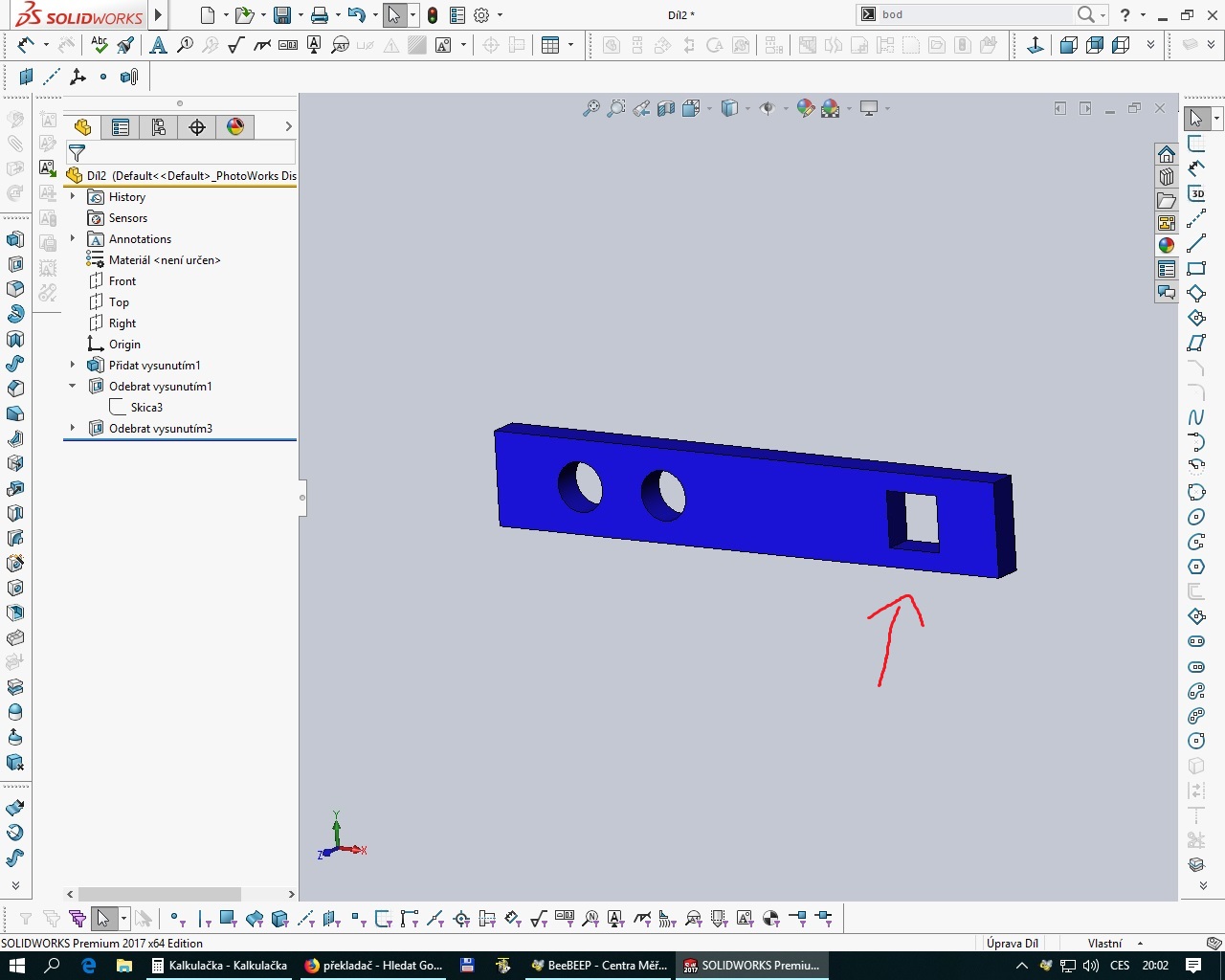Screen dimensions: 1225x980
Task: Open the Section View tool
Action: click(x=666, y=109)
